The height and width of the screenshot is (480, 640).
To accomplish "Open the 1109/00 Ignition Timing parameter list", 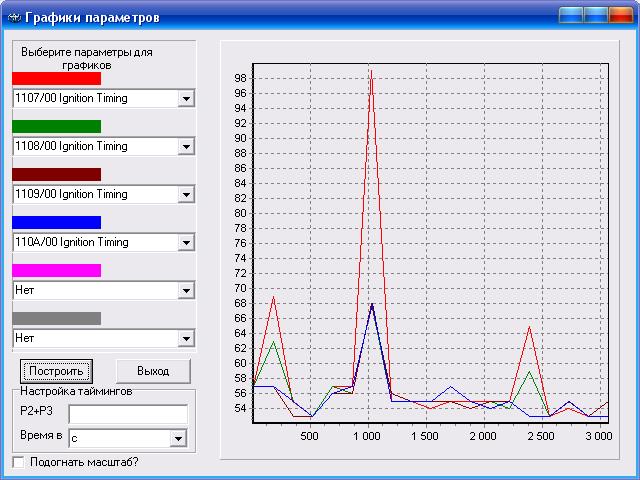I will click(185, 195).
